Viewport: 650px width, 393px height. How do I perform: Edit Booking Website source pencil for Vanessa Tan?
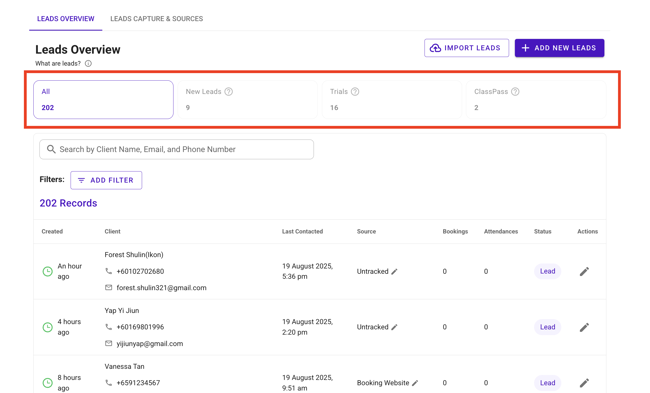point(415,383)
